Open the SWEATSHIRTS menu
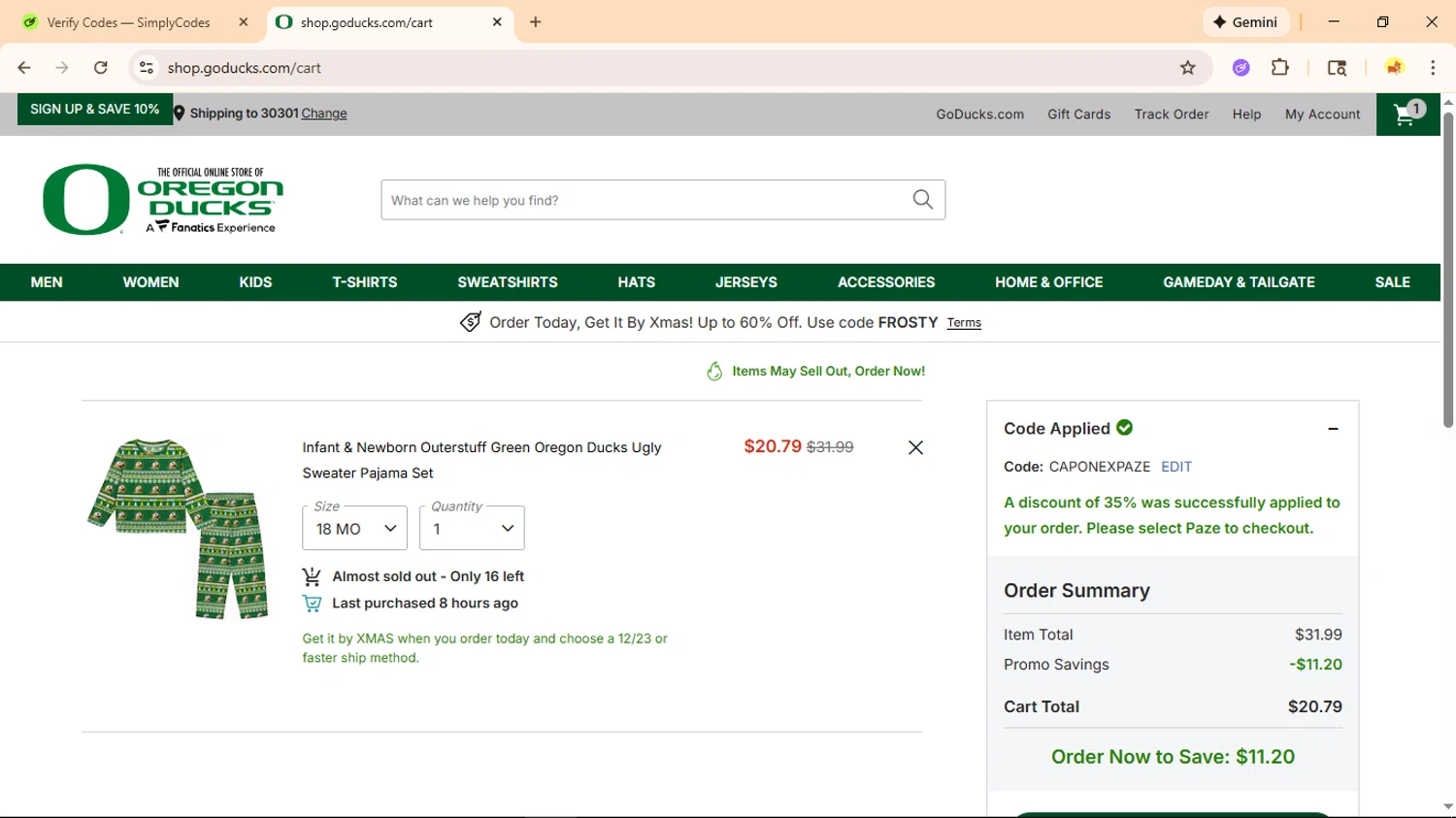Screen dimensions: 1456x818 (508, 282)
